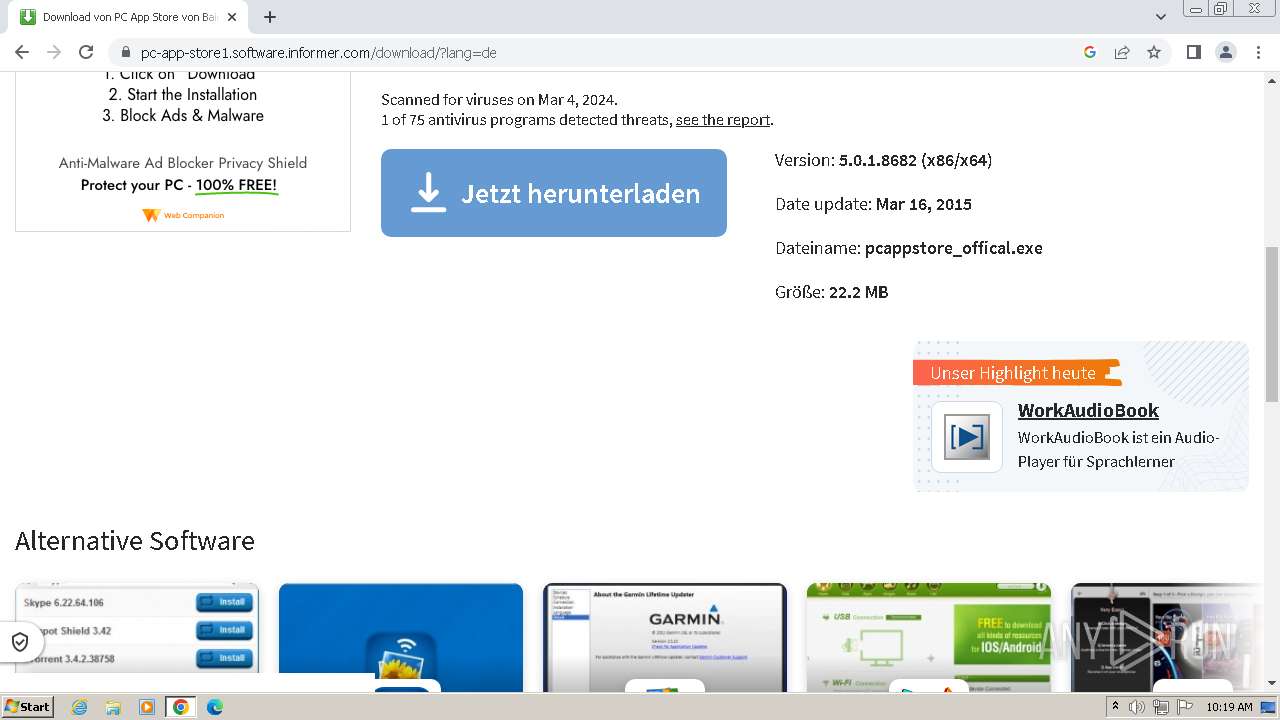Open the volume tray icon

click(x=1137, y=707)
